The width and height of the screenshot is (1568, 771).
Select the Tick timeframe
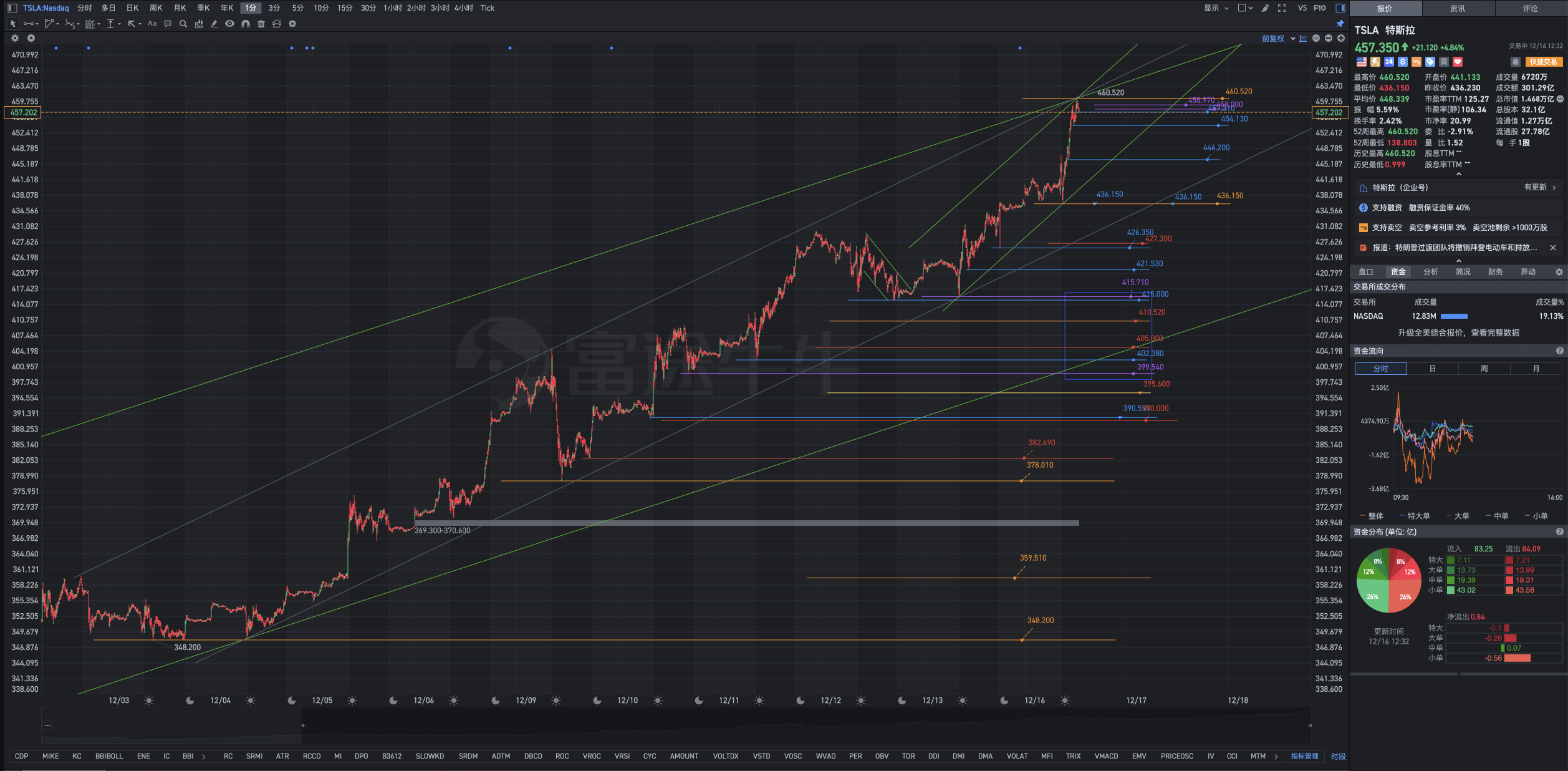[488, 8]
